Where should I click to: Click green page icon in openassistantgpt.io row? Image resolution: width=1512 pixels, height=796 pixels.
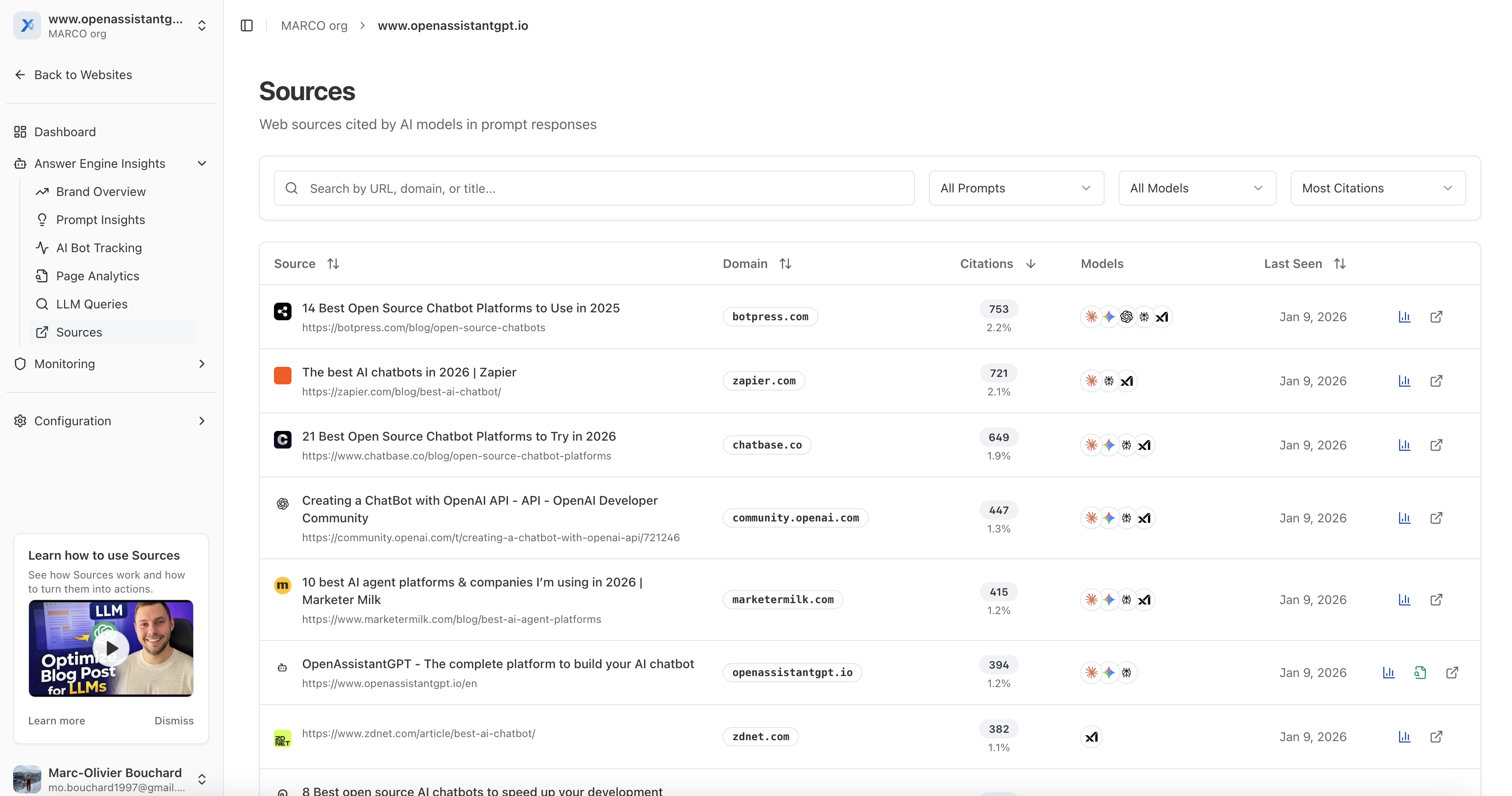coord(1420,673)
